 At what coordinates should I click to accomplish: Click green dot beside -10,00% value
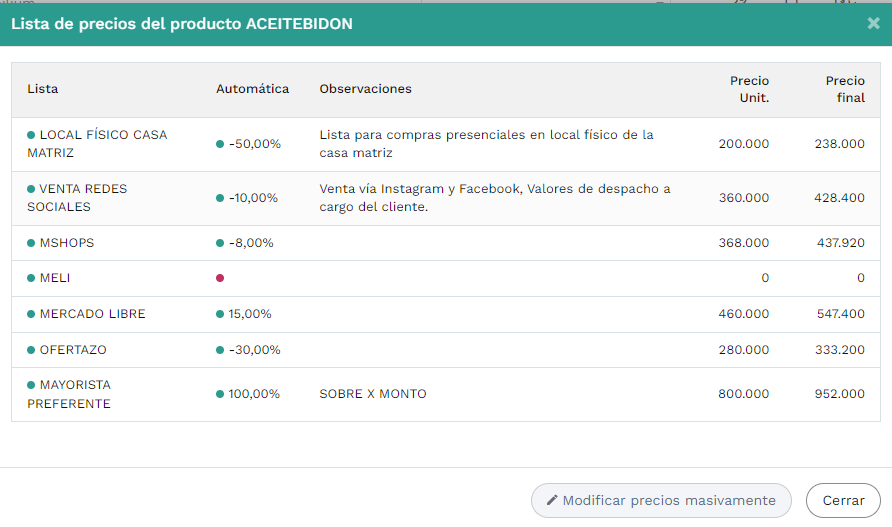pyautogui.click(x=220, y=198)
